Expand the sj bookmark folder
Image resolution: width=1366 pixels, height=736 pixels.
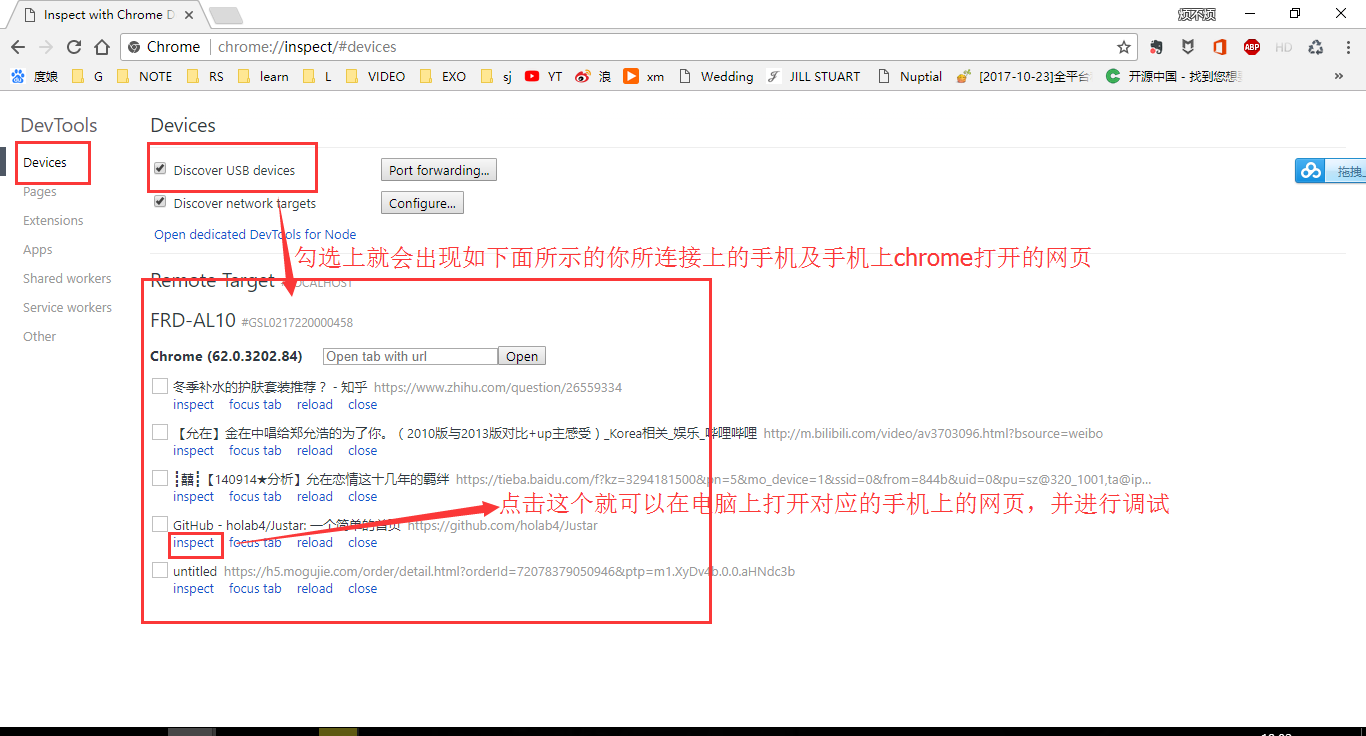(496, 76)
